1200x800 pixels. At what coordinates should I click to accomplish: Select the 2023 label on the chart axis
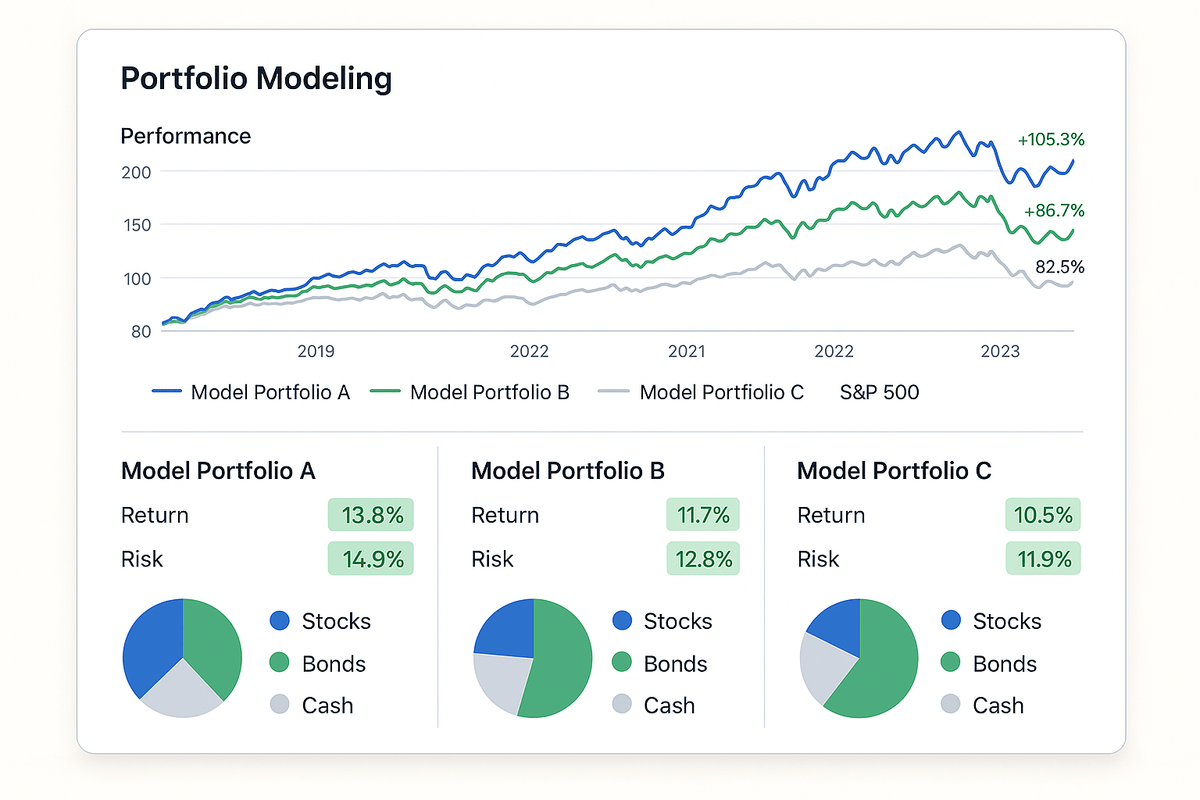tap(1000, 351)
